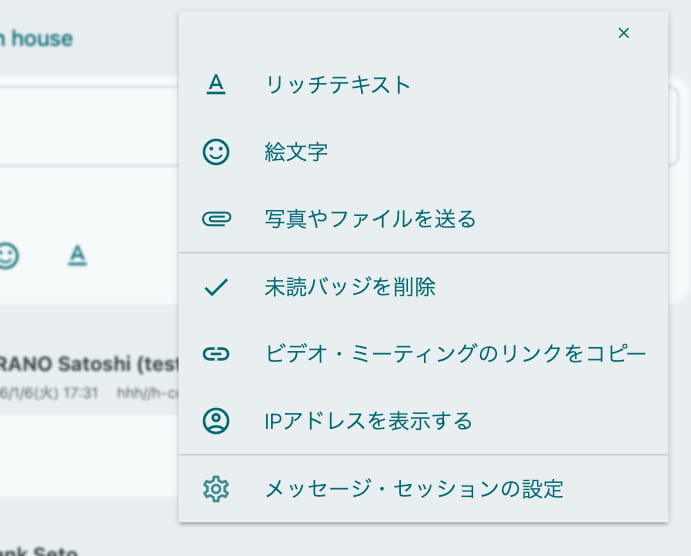Choose 写真やファイルを送る option

[370, 218]
